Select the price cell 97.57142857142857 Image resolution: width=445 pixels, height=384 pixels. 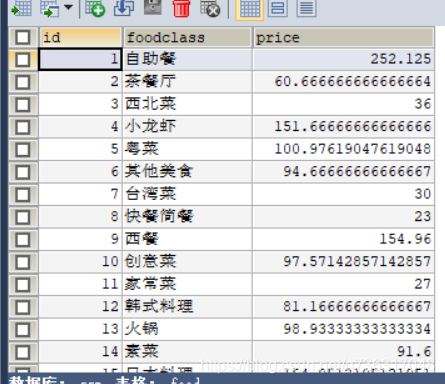tap(343, 262)
